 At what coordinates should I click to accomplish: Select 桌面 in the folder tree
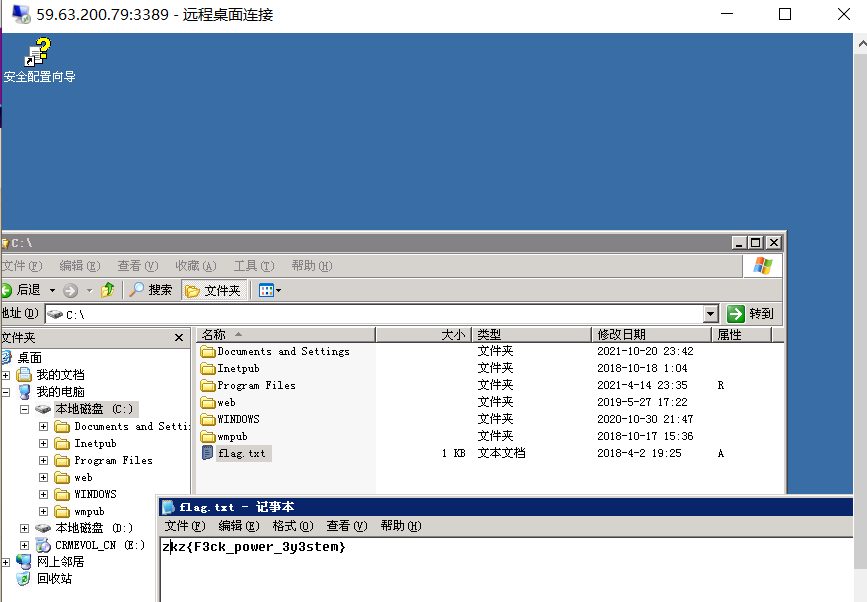pos(29,358)
